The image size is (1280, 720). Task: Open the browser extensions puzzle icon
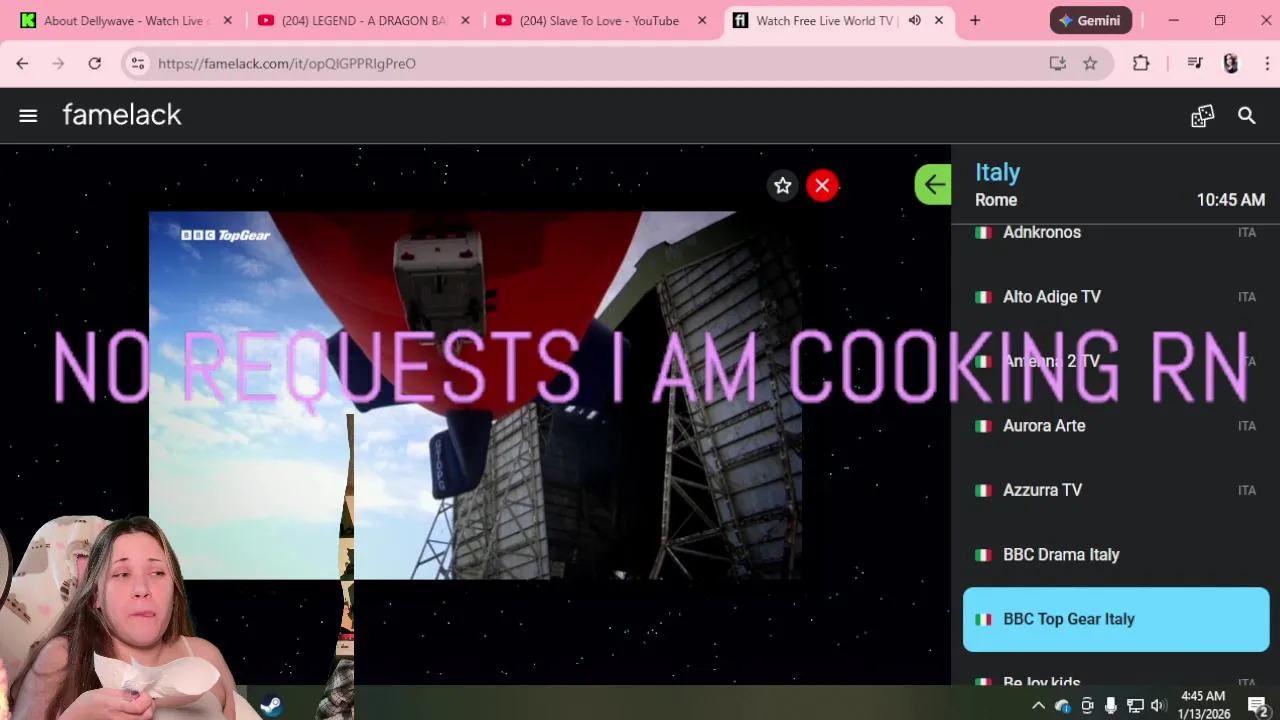[1141, 63]
